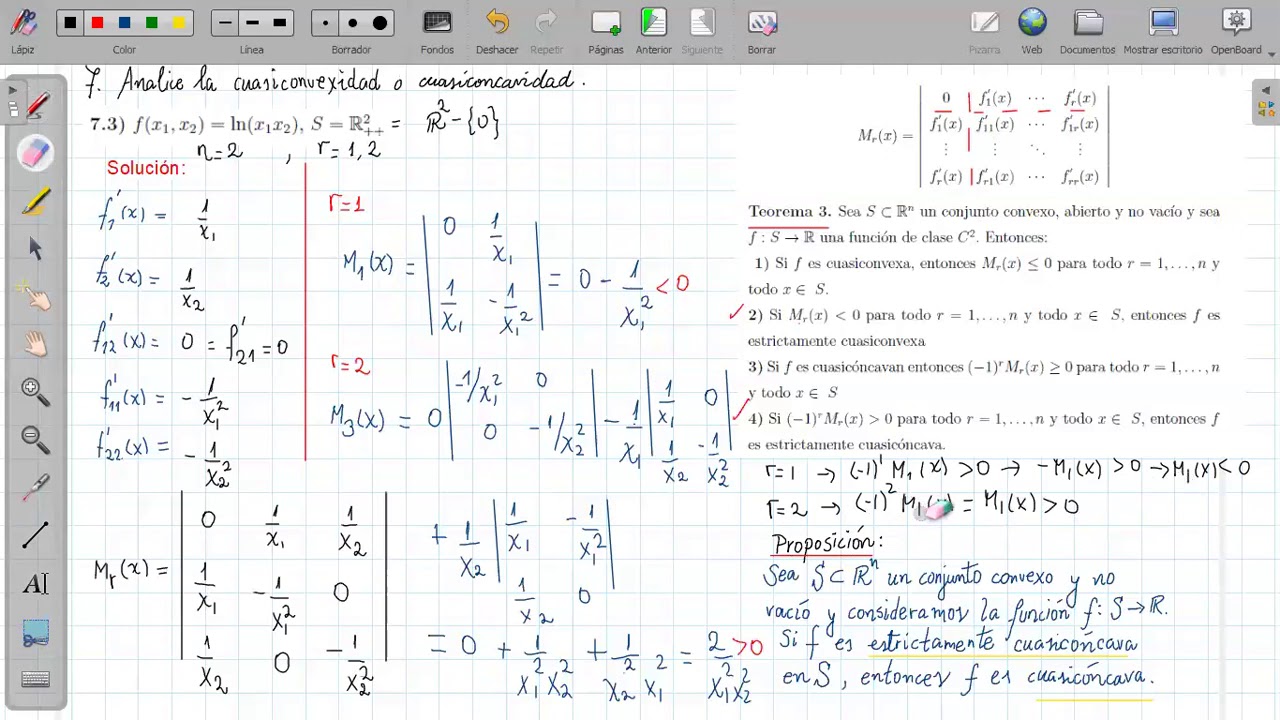Image resolution: width=1280 pixels, height=720 pixels.
Task: Pick the yellow pen color
Action: 178,23
